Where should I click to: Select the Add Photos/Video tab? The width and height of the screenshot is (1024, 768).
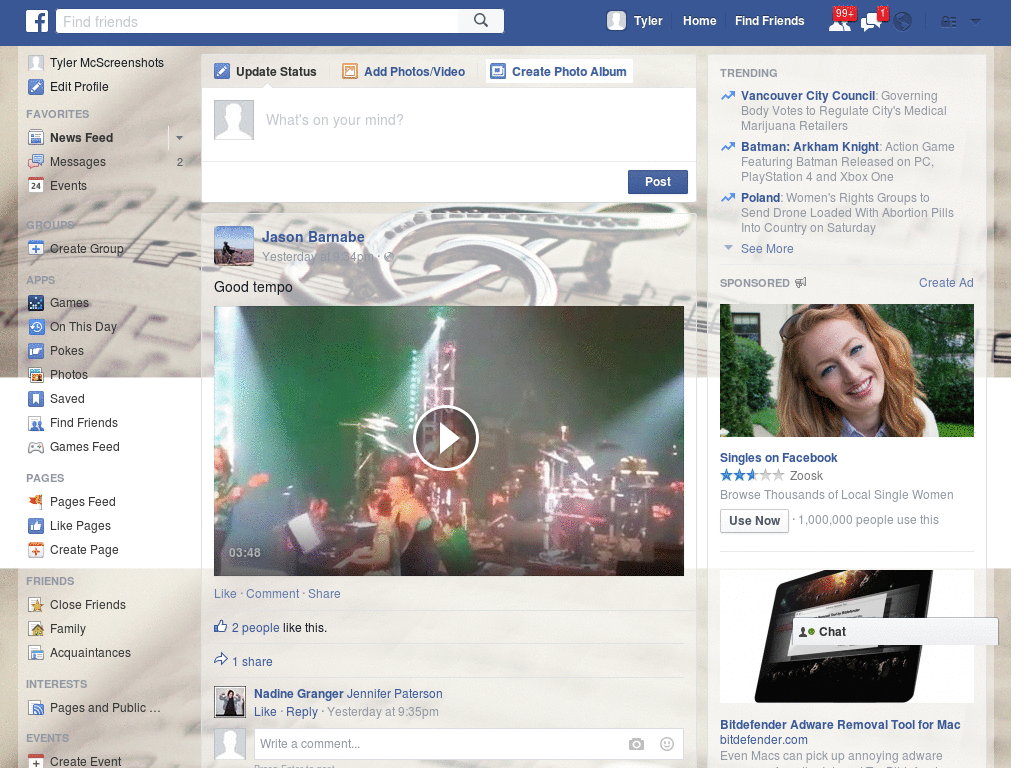click(404, 71)
